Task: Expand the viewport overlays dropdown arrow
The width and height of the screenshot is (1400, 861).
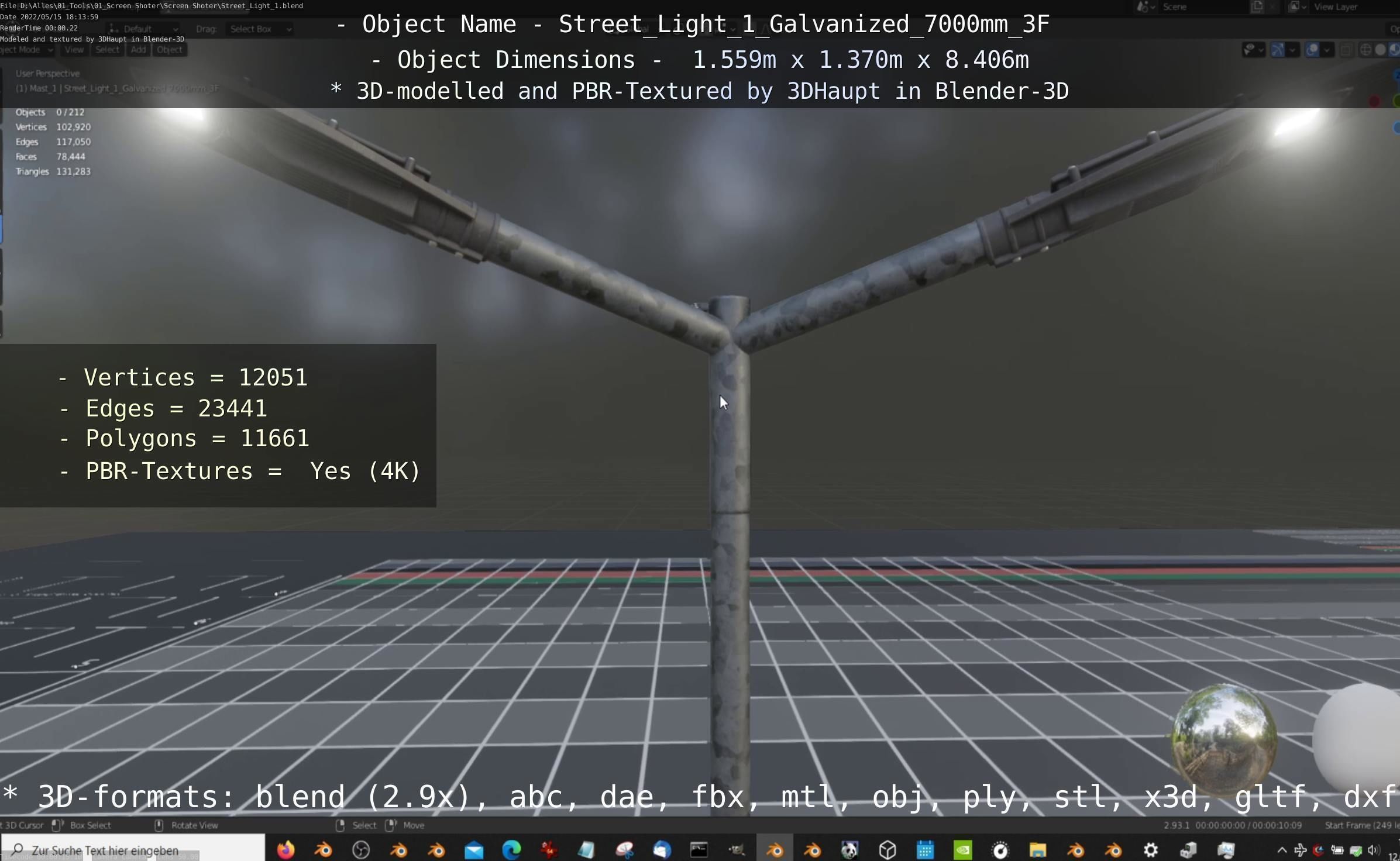Action: coord(1327,50)
